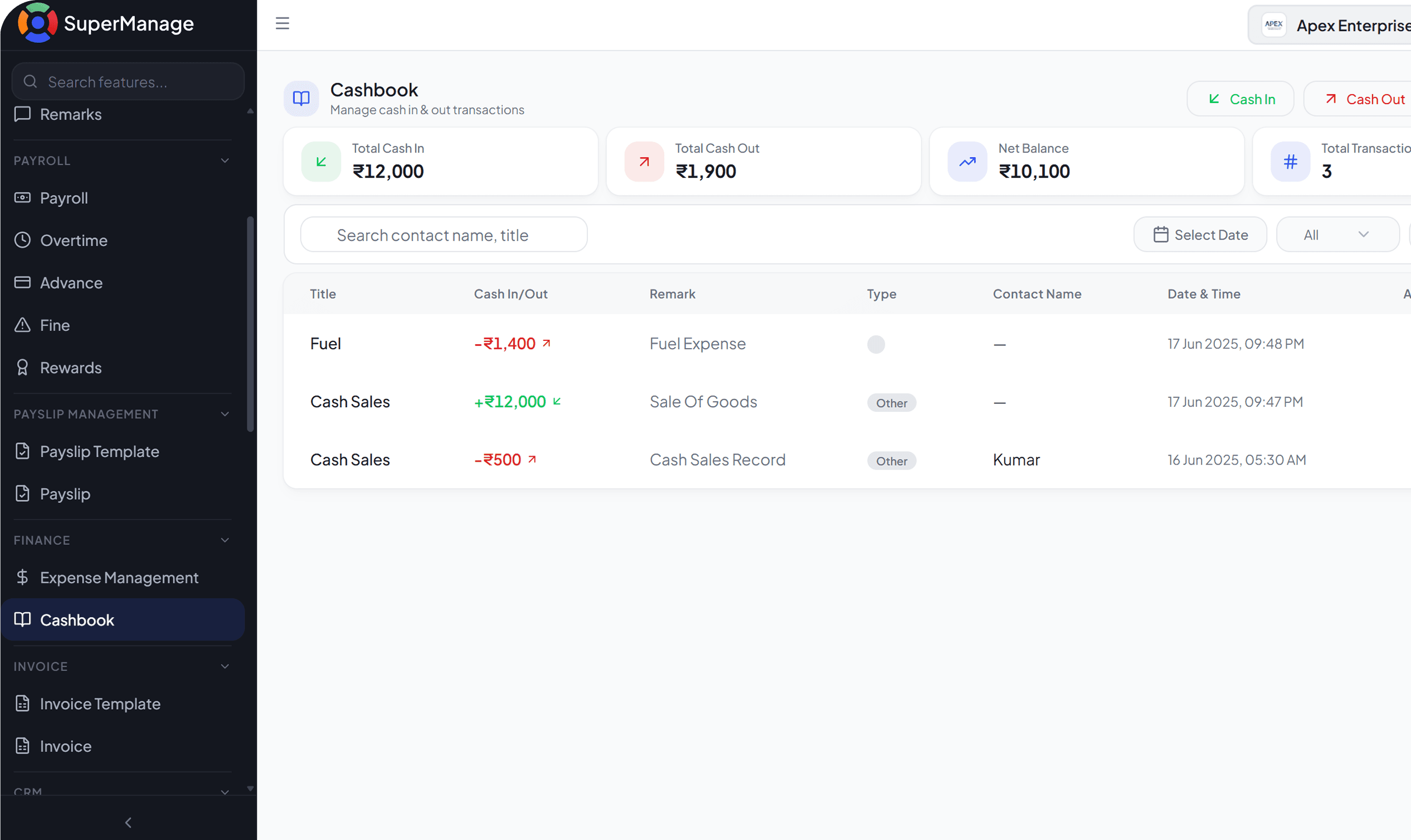Click the sidebar scroll down arrow
Viewport: 1411px width, 840px height.
pos(250,788)
